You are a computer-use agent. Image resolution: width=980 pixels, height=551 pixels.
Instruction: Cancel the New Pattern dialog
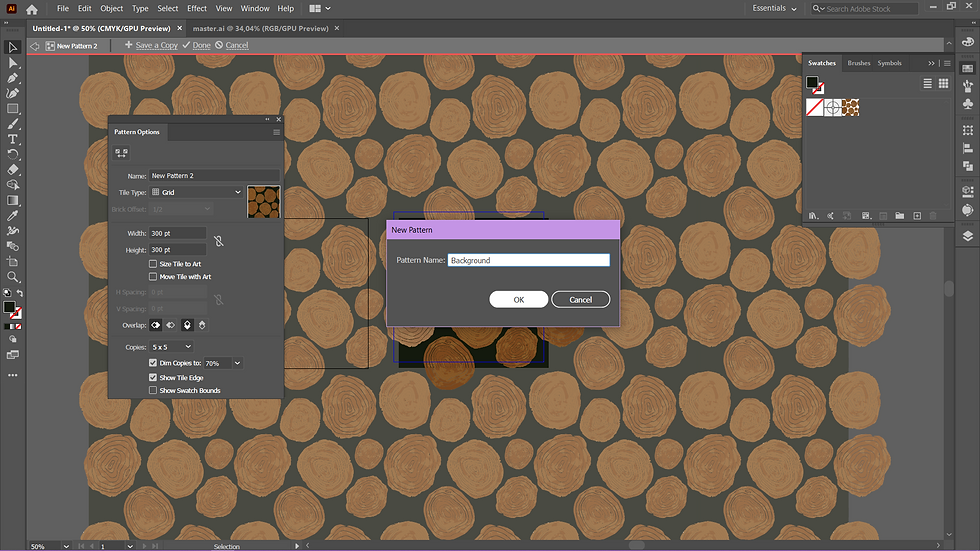click(x=581, y=300)
